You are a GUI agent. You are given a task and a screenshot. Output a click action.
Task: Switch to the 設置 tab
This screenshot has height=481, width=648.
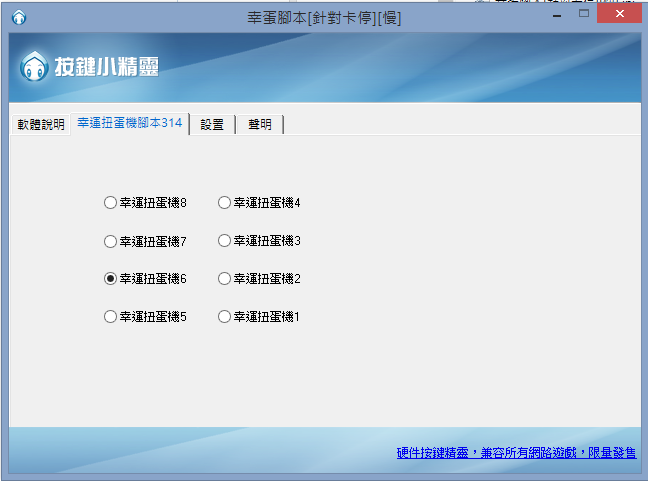click(212, 125)
